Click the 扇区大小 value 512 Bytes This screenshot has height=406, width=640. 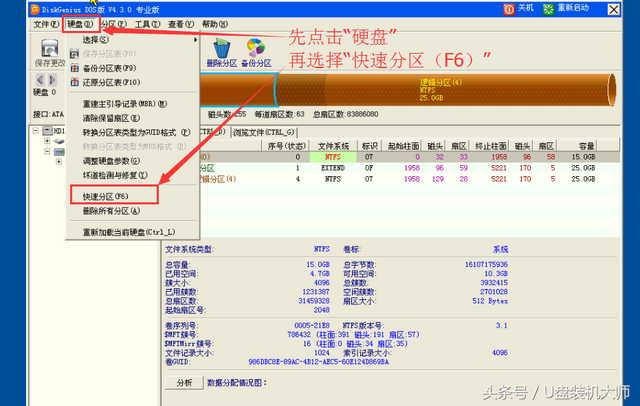point(490,301)
